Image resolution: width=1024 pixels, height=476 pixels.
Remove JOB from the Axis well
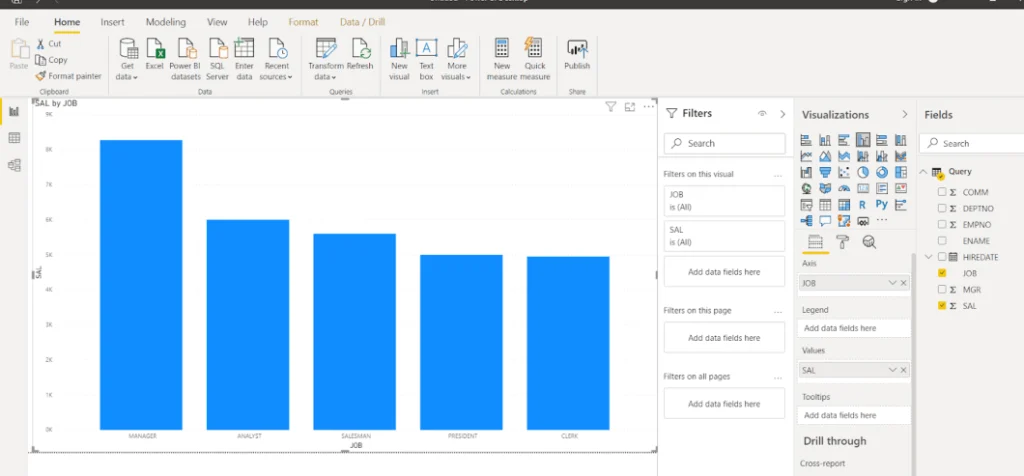click(x=904, y=283)
